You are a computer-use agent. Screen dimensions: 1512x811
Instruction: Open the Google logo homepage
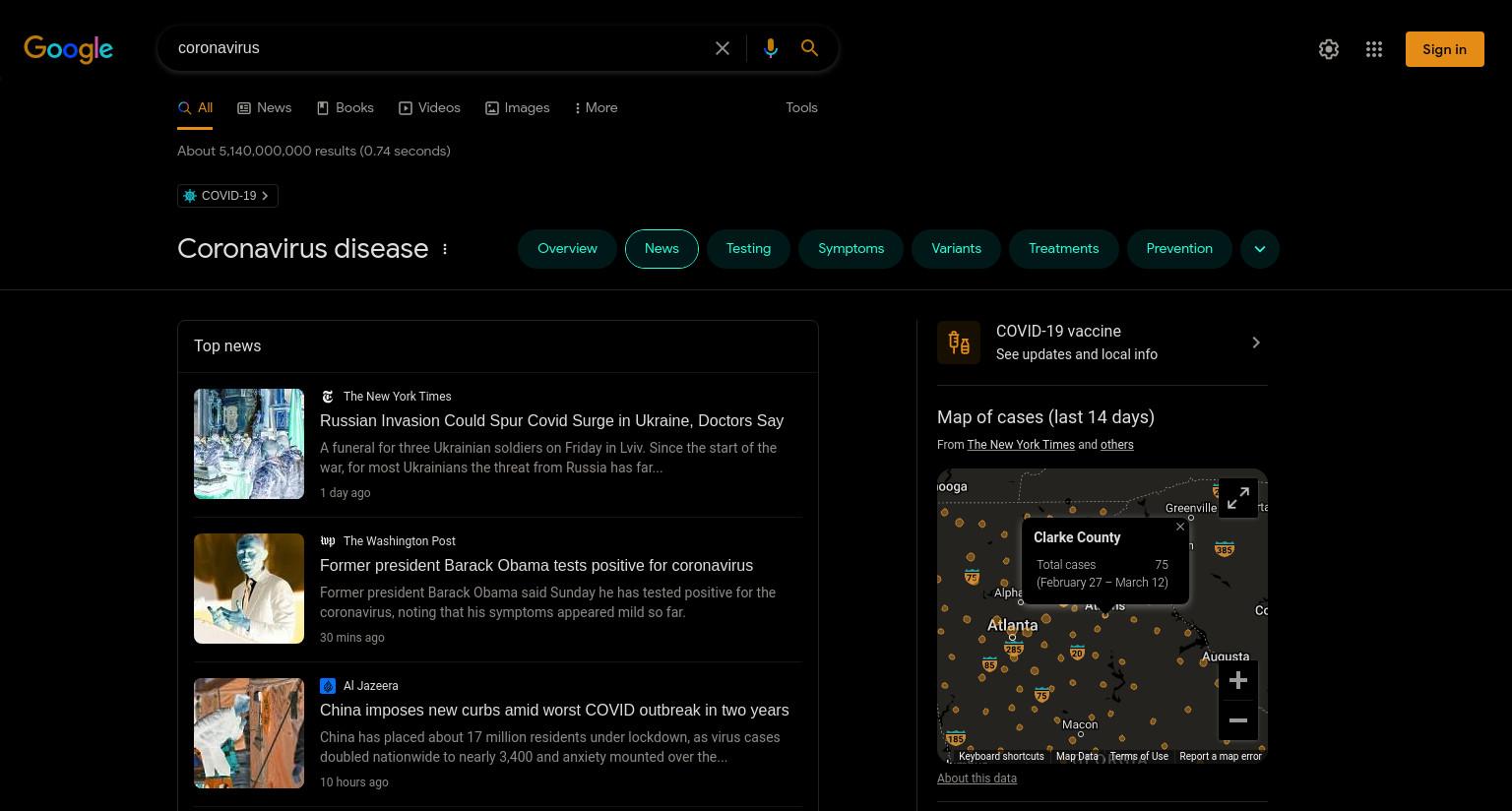coord(68,49)
